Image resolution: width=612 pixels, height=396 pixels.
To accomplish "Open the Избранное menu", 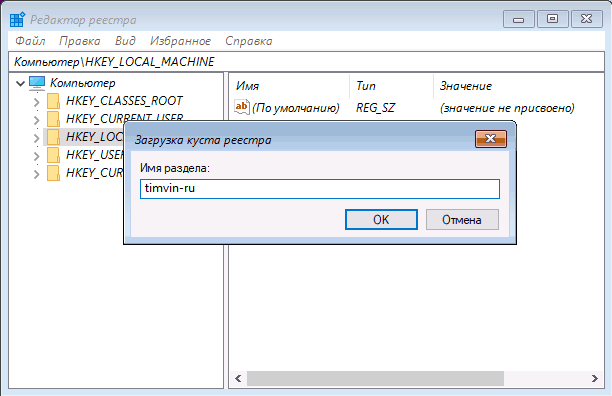I will click(180, 41).
